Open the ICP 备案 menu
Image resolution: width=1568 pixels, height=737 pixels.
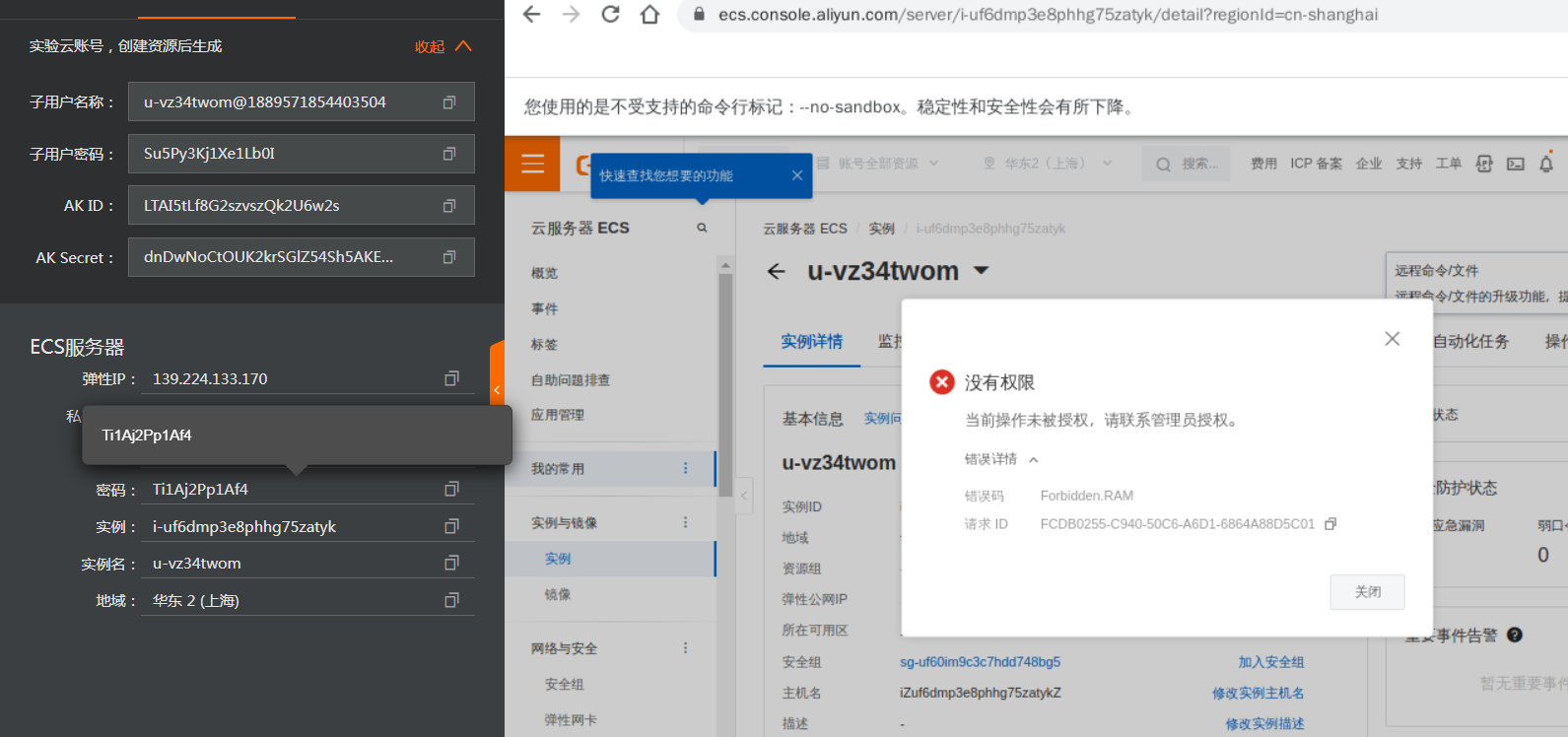(x=1317, y=164)
